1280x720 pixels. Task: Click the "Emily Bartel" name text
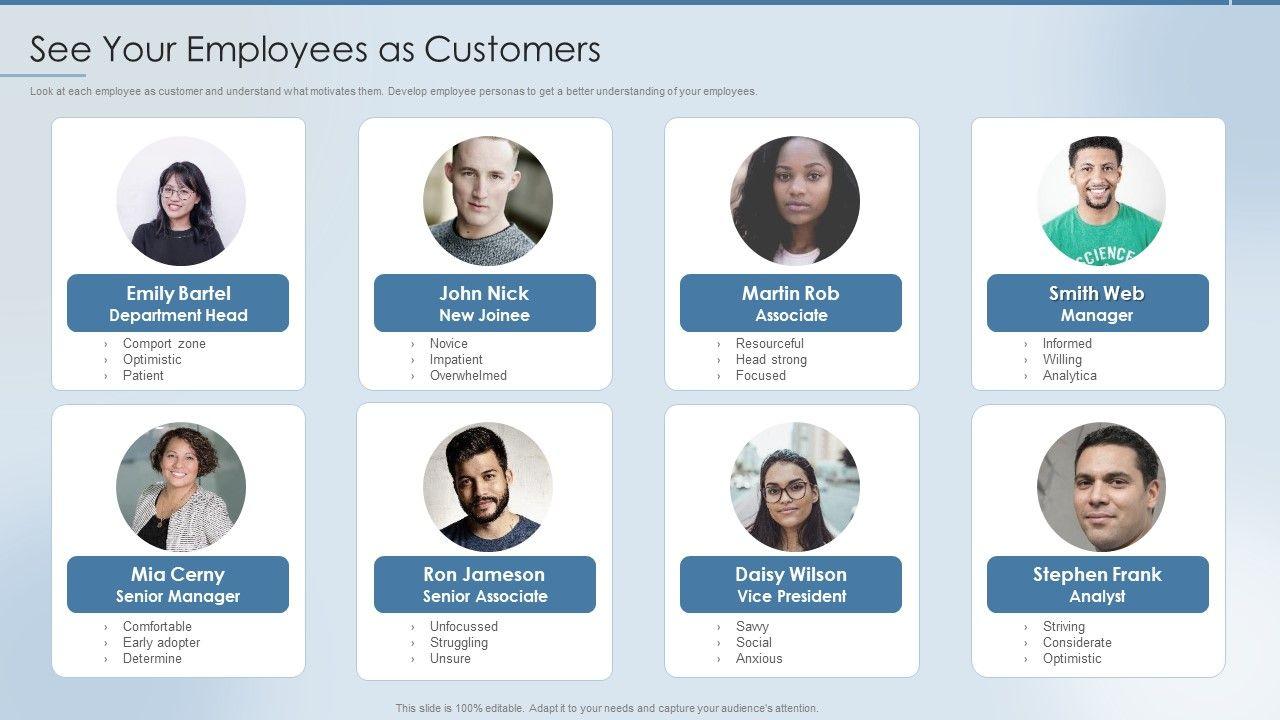coord(178,293)
